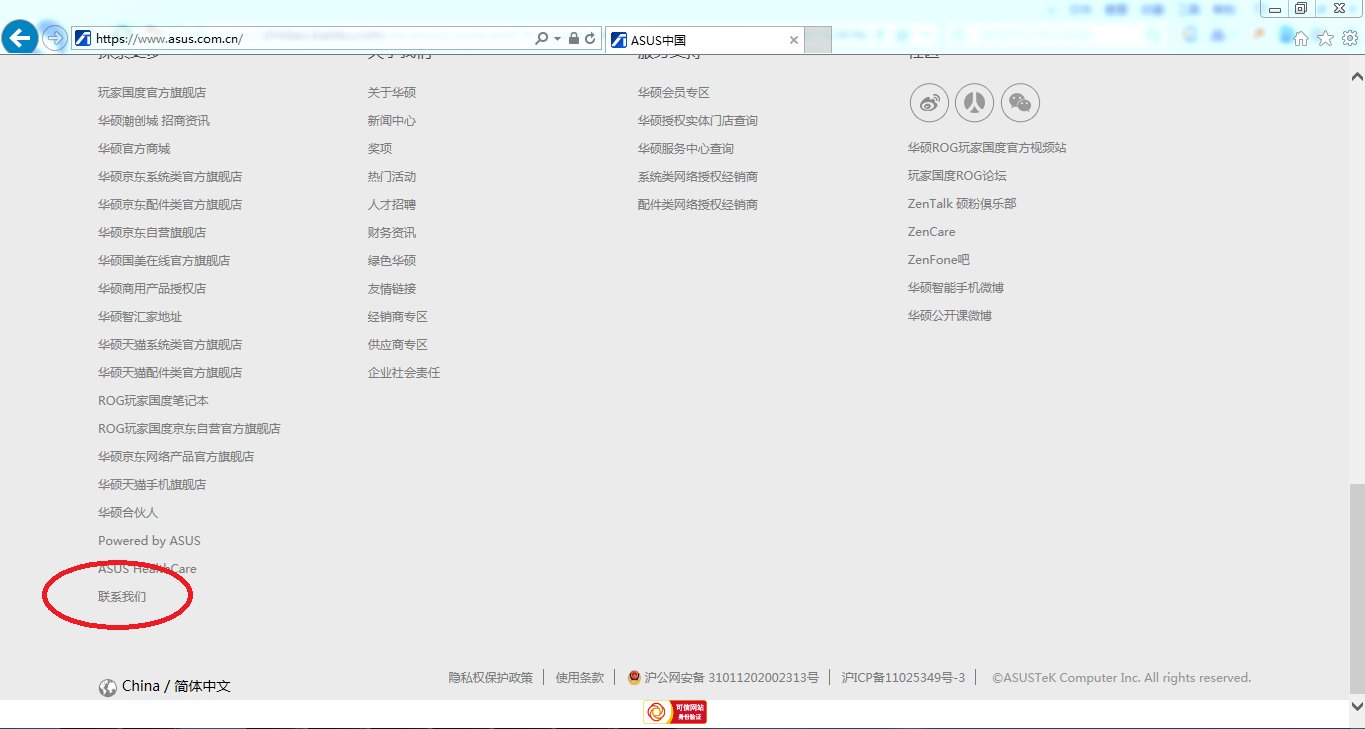Click the security lock icon in address bar
The image size is (1365, 729).
(x=573, y=36)
